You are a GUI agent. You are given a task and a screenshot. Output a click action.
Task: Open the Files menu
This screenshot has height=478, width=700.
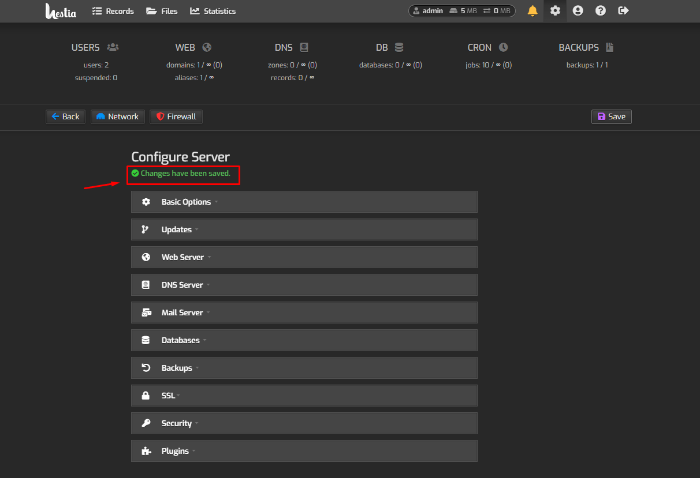[162, 11]
